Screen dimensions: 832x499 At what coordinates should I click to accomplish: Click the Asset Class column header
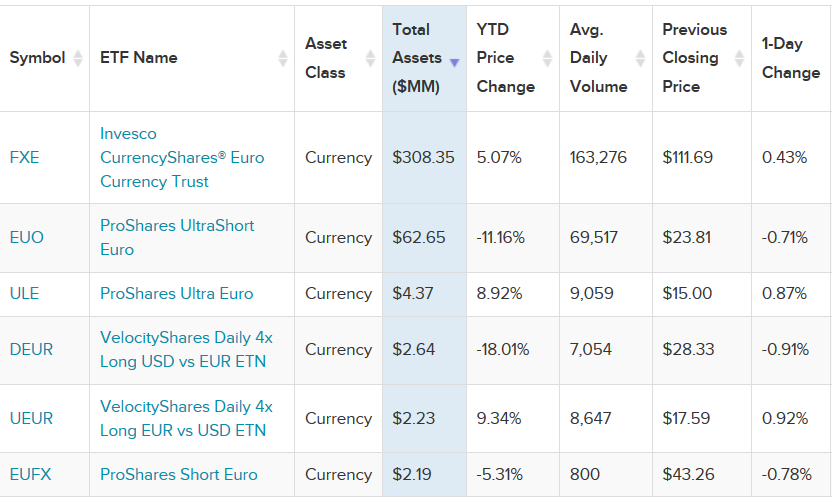click(x=339, y=58)
